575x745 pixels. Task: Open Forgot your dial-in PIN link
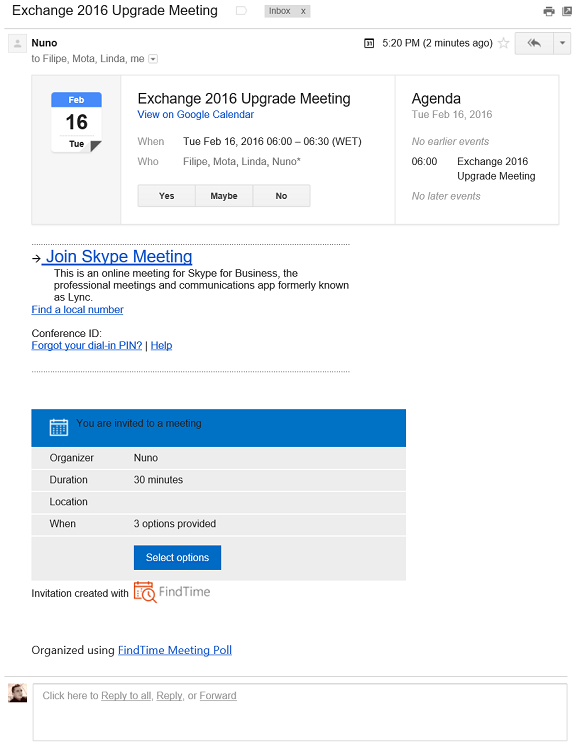click(x=87, y=345)
